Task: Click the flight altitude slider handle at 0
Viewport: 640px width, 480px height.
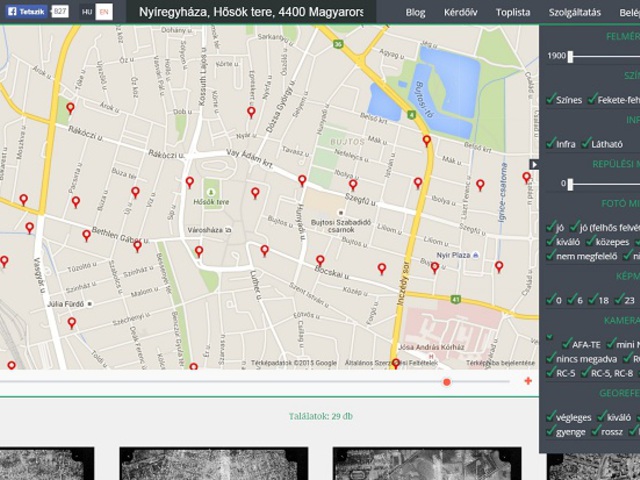Action: [570, 184]
